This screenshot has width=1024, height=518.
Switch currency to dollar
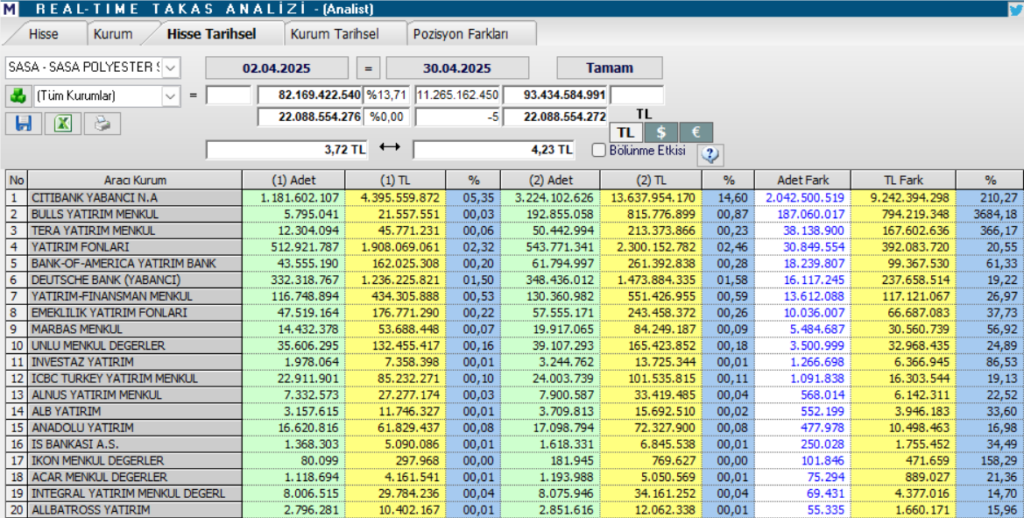pos(661,132)
